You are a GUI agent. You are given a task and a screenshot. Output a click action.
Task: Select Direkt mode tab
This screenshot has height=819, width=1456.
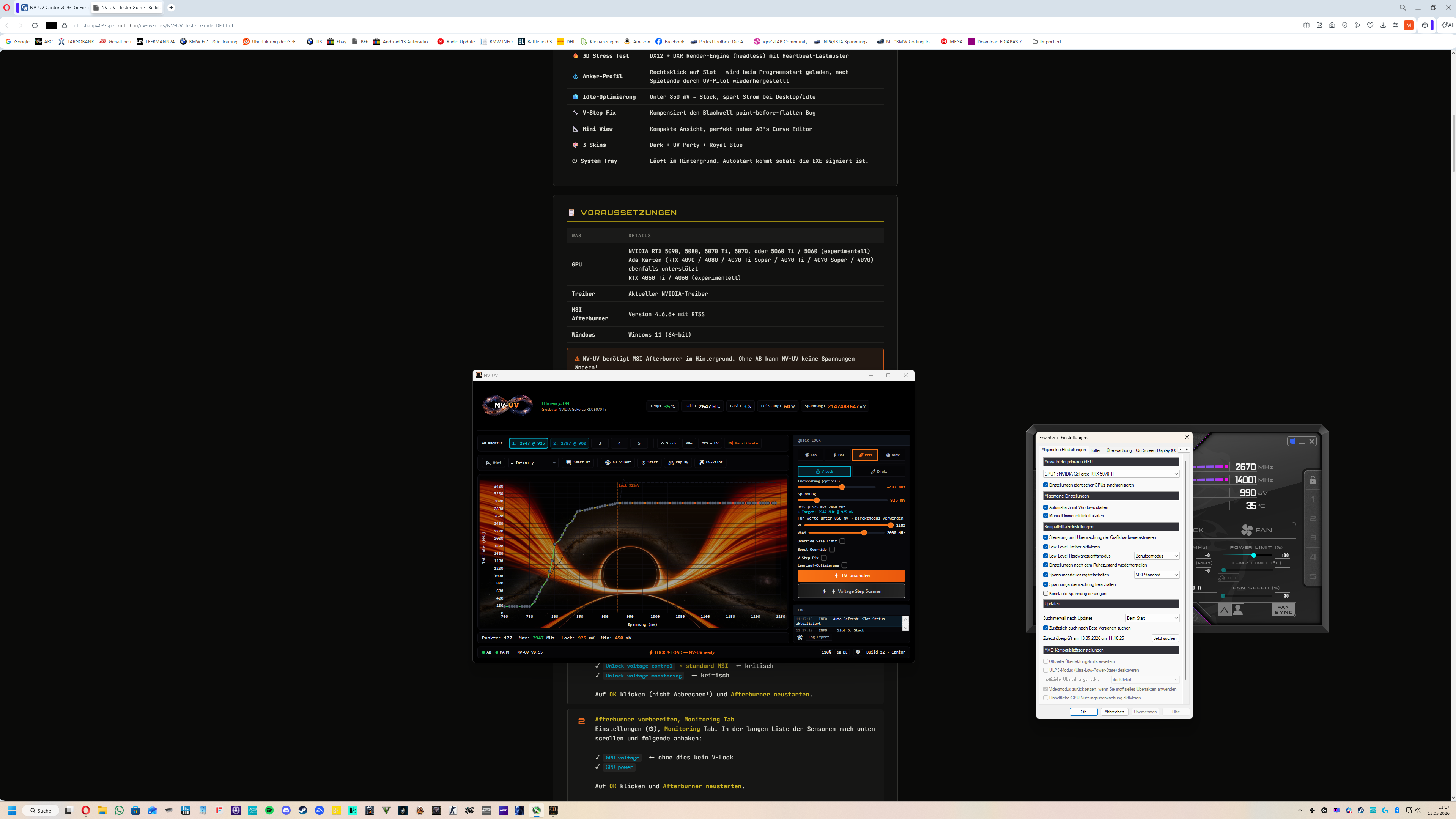click(x=878, y=471)
